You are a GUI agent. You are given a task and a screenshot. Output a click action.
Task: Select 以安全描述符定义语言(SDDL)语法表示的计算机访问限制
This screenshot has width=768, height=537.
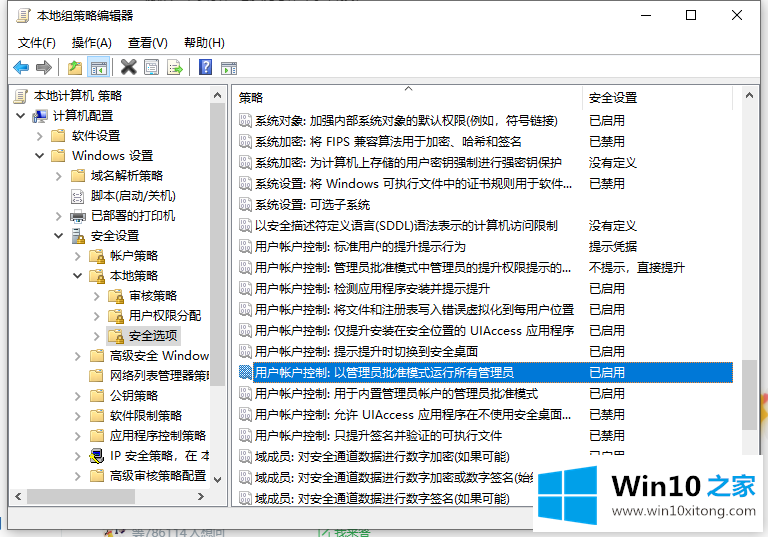click(x=406, y=225)
